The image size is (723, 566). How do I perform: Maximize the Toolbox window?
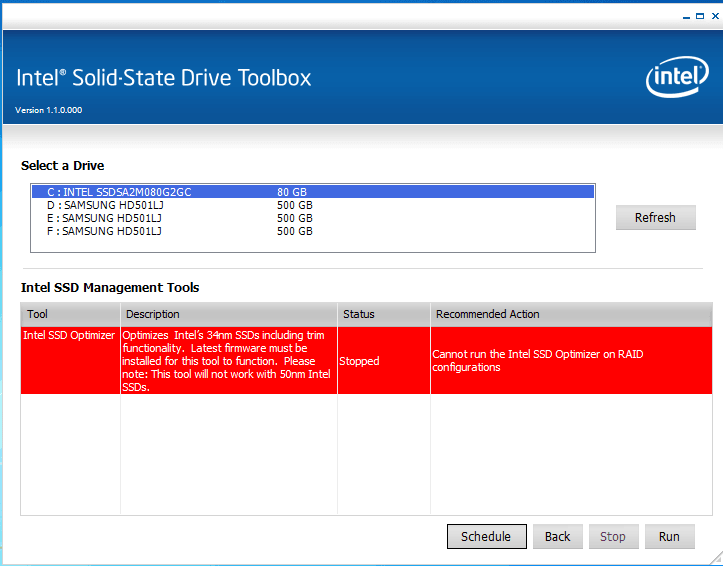pyautogui.click(x=700, y=16)
